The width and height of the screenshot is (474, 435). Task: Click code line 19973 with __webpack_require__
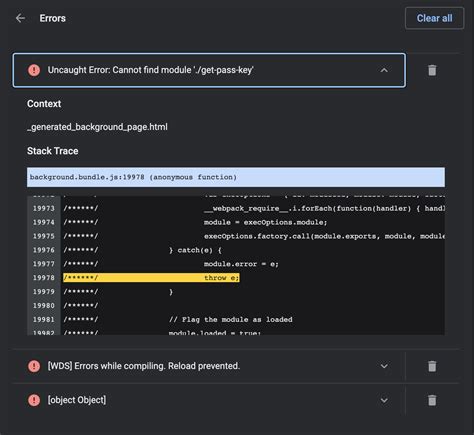click(x=324, y=209)
